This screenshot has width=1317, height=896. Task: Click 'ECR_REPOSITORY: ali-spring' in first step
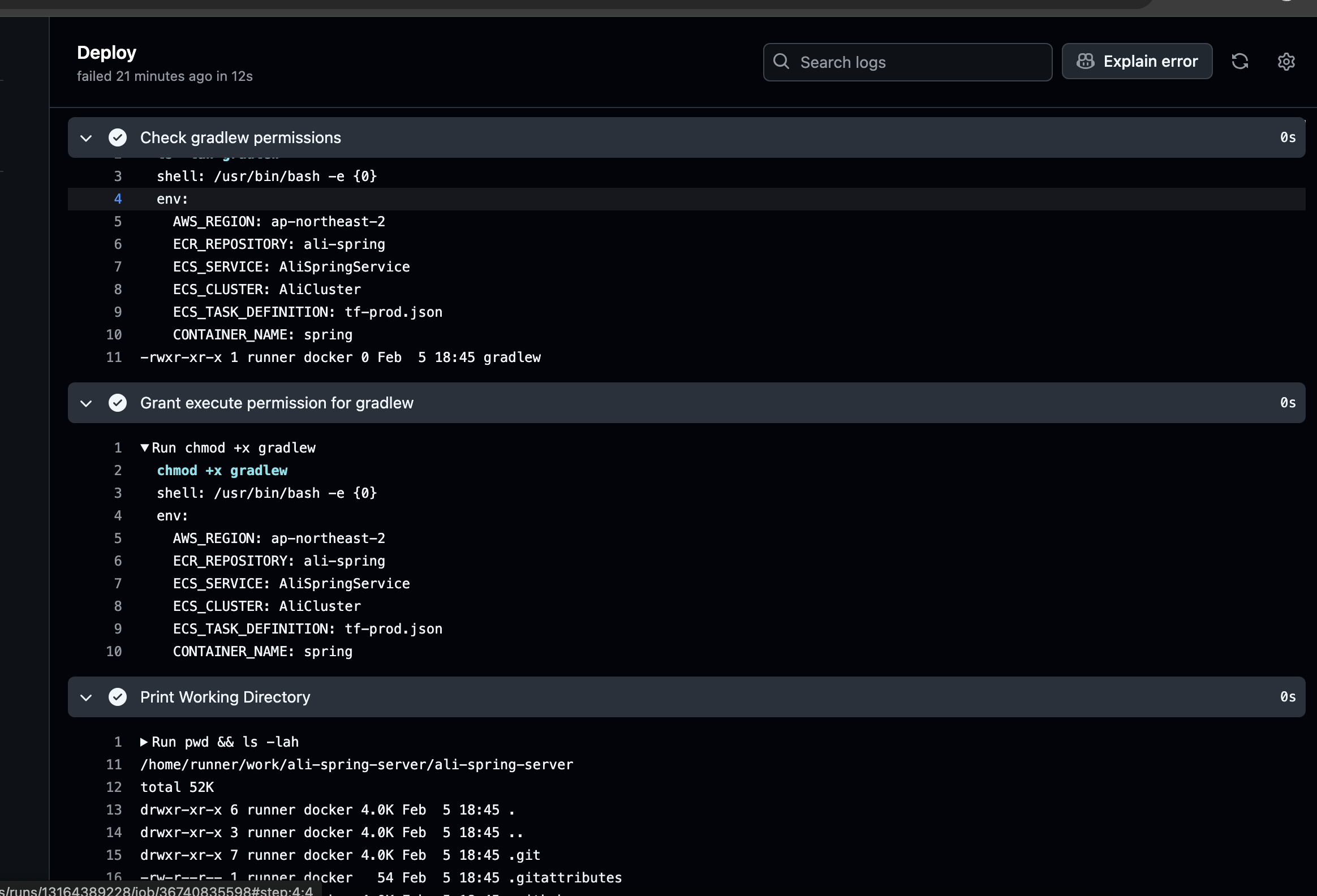tap(279, 244)
